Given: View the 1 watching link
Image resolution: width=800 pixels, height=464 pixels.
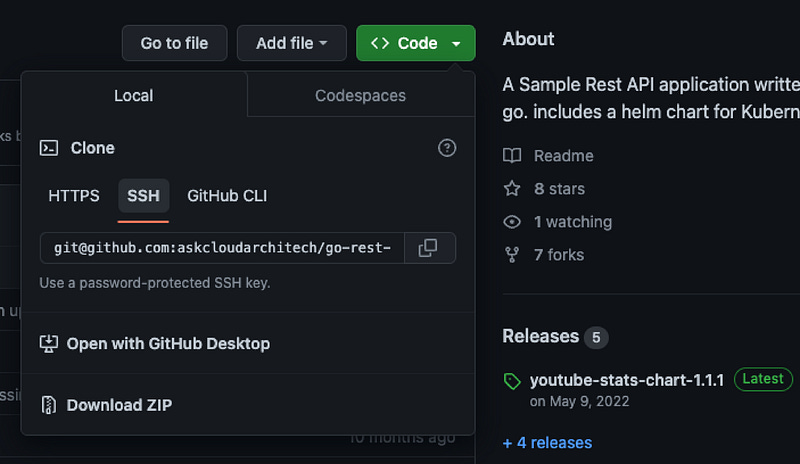Looking at the screenshot, I should 572,222.
